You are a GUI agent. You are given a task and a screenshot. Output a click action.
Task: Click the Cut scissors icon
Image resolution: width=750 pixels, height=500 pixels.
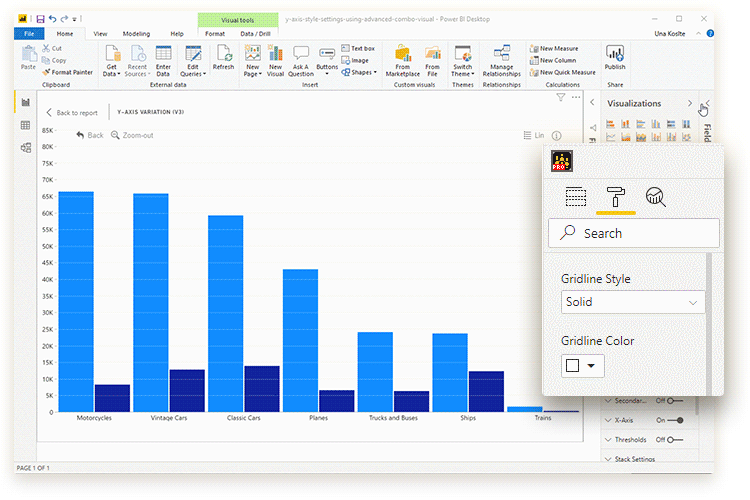click(x=46, y=48)
